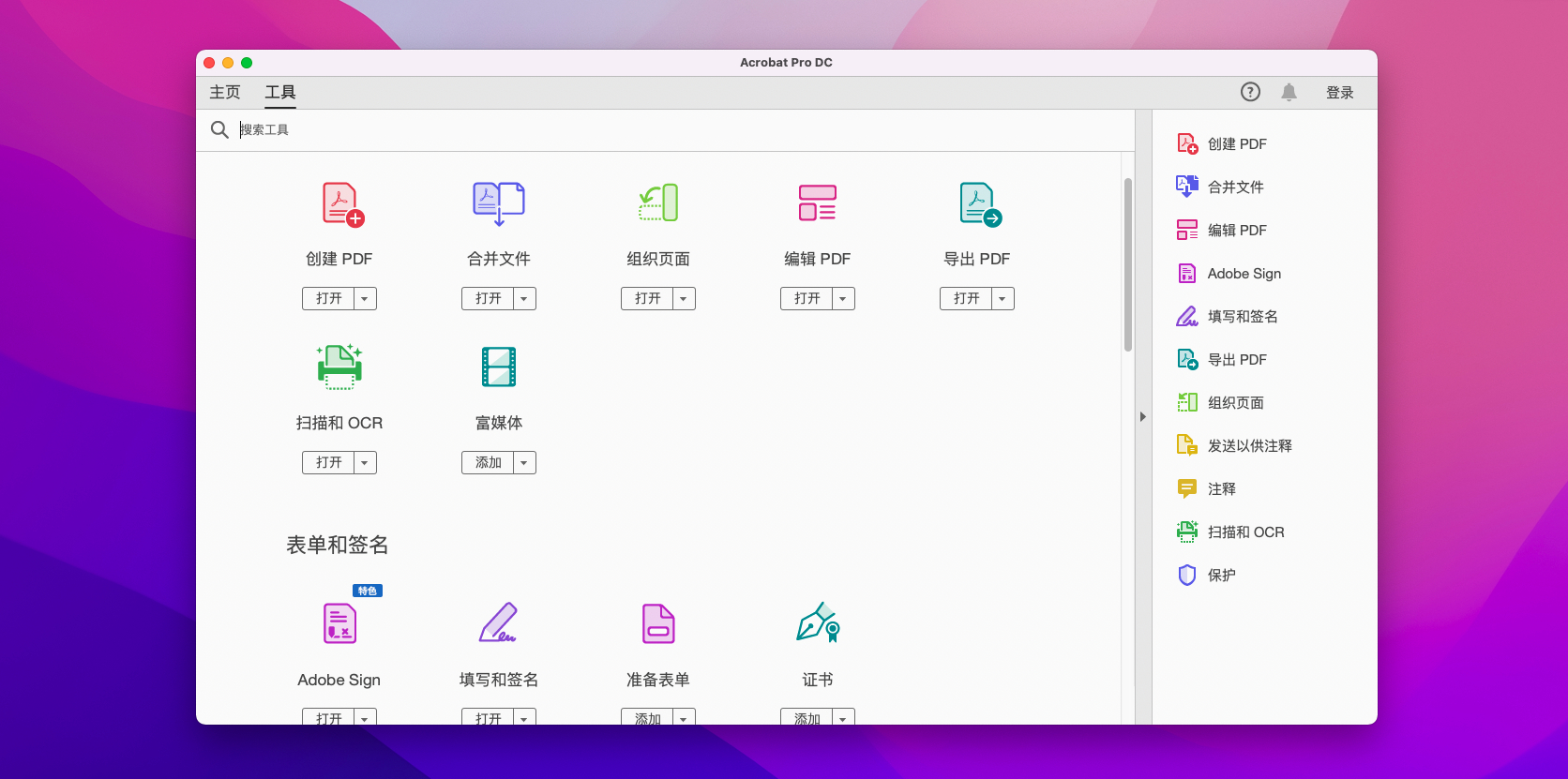The image size is (1568, 779).
Task: Click the 富媒体 film strip icon
Action: tap(499, 367)
